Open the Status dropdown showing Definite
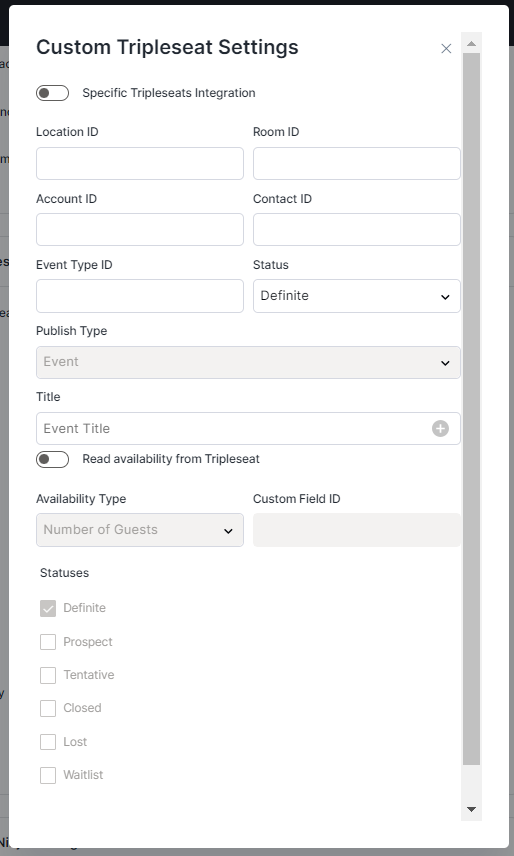Viewport: 514px width, 856px height. click(357, 296)
